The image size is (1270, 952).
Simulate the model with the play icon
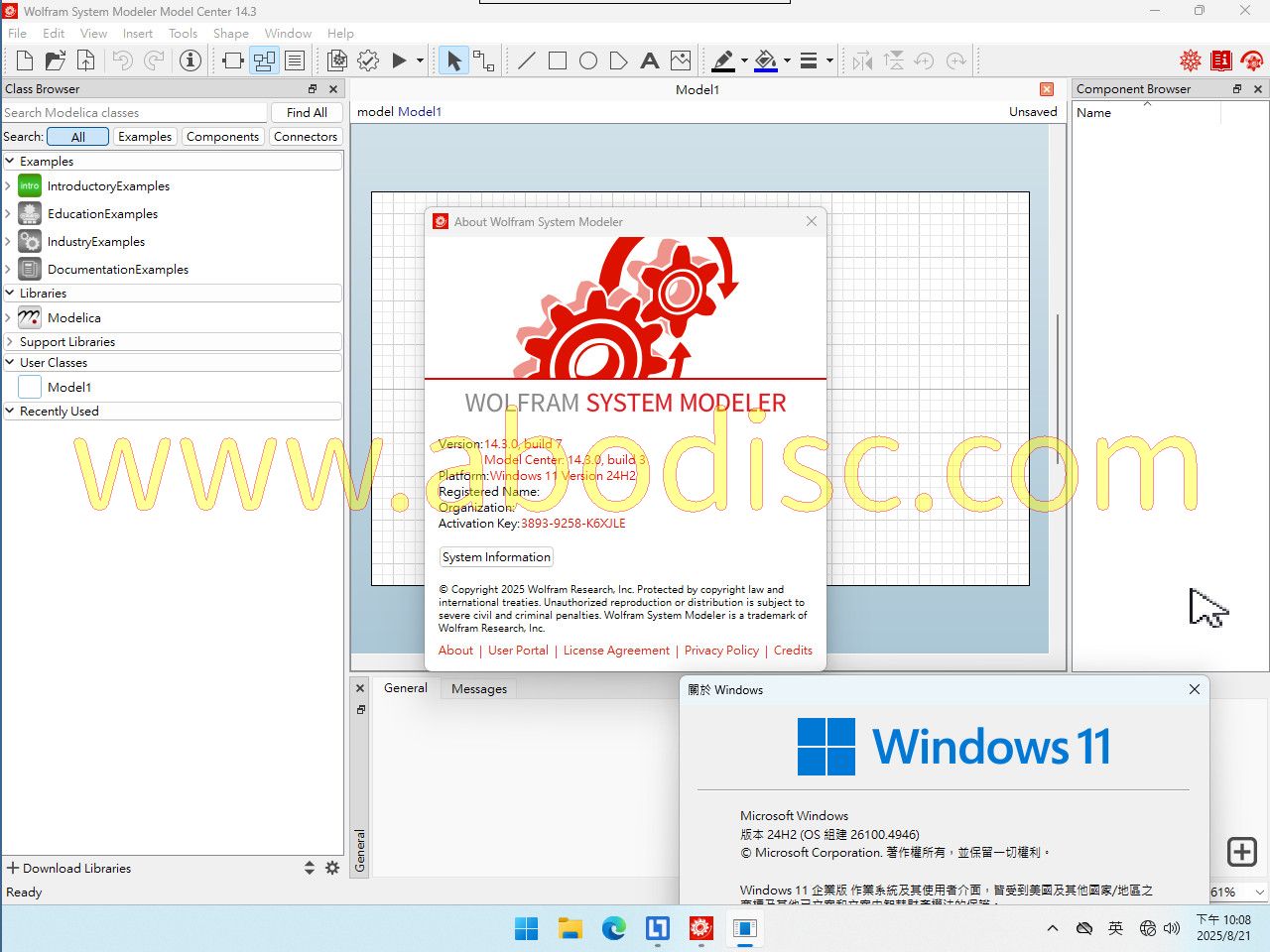point(399,60)
